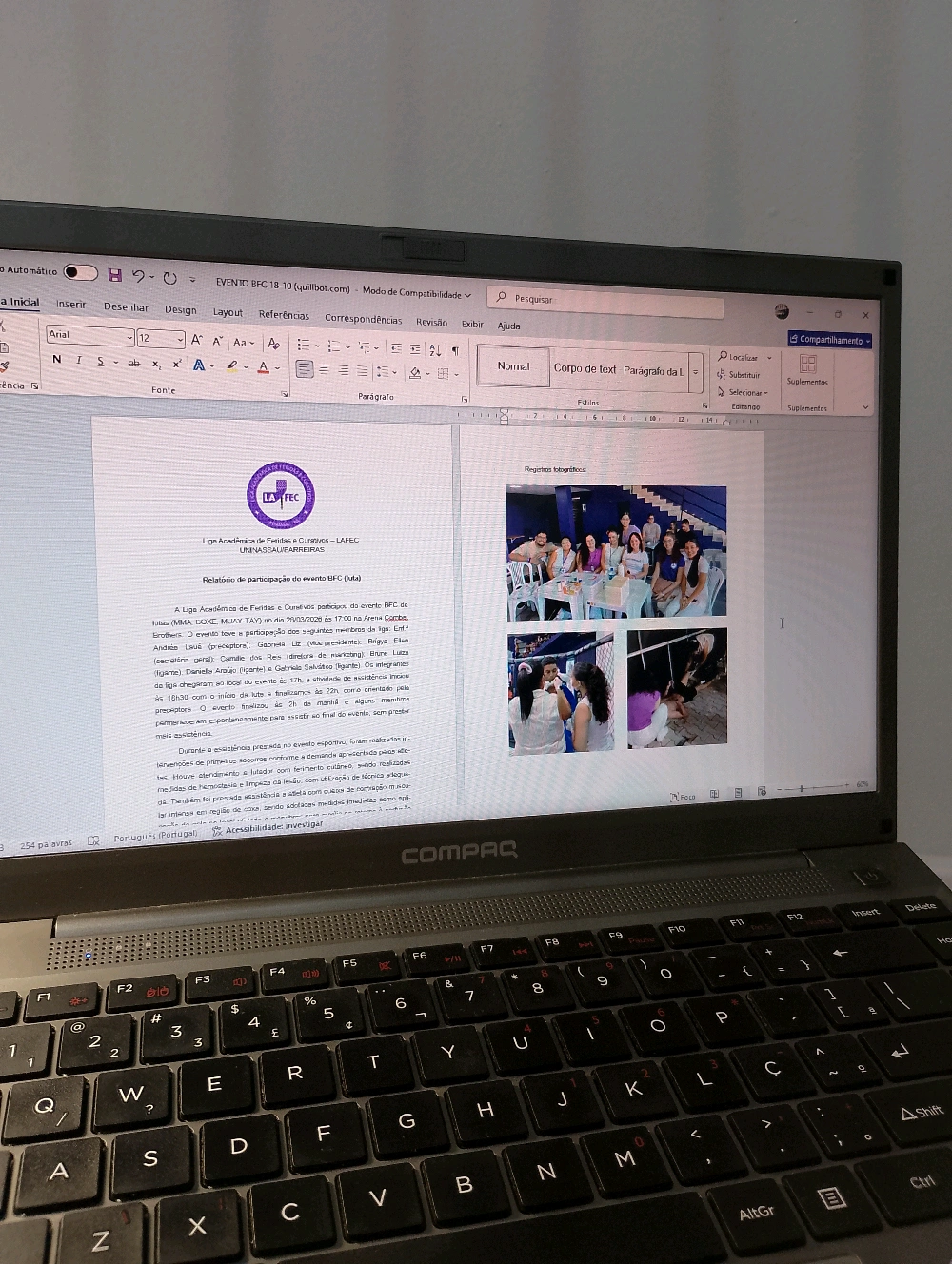Toggle bold (N) formatting

56,359
